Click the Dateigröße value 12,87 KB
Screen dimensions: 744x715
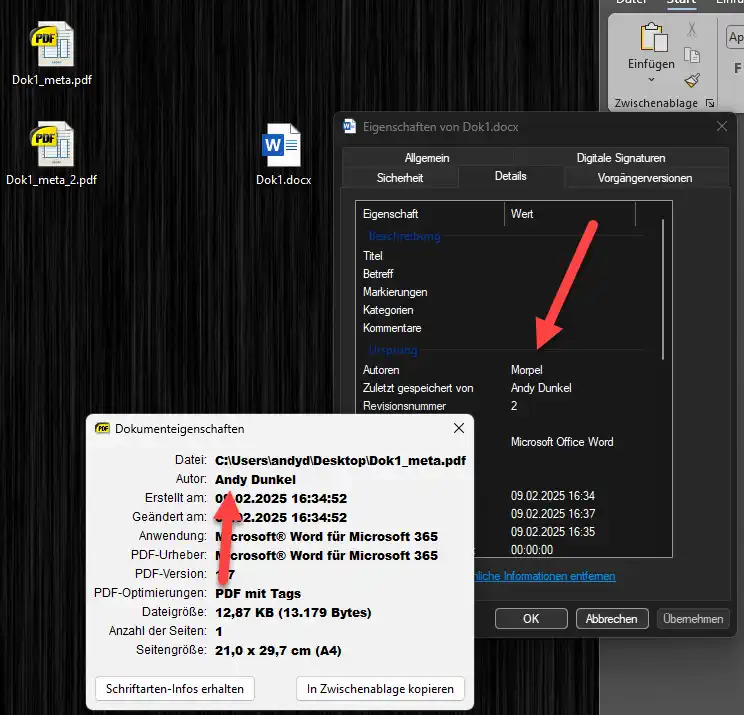(x=293, y=612)
